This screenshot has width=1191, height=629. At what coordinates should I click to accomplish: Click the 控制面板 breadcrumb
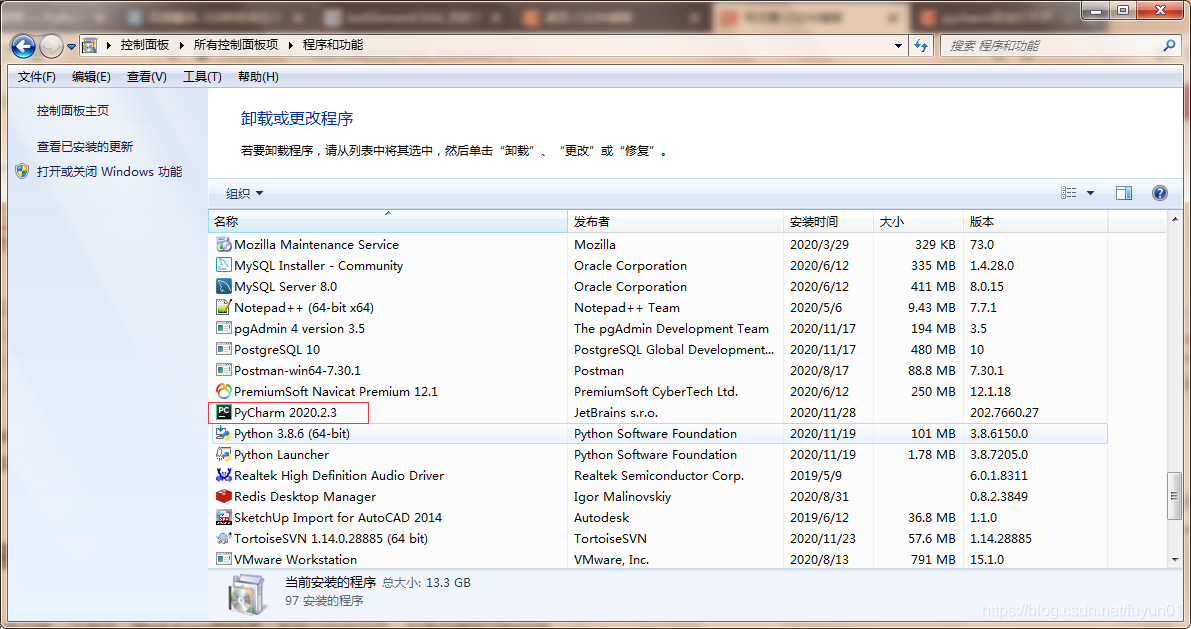tap(145, 46)
